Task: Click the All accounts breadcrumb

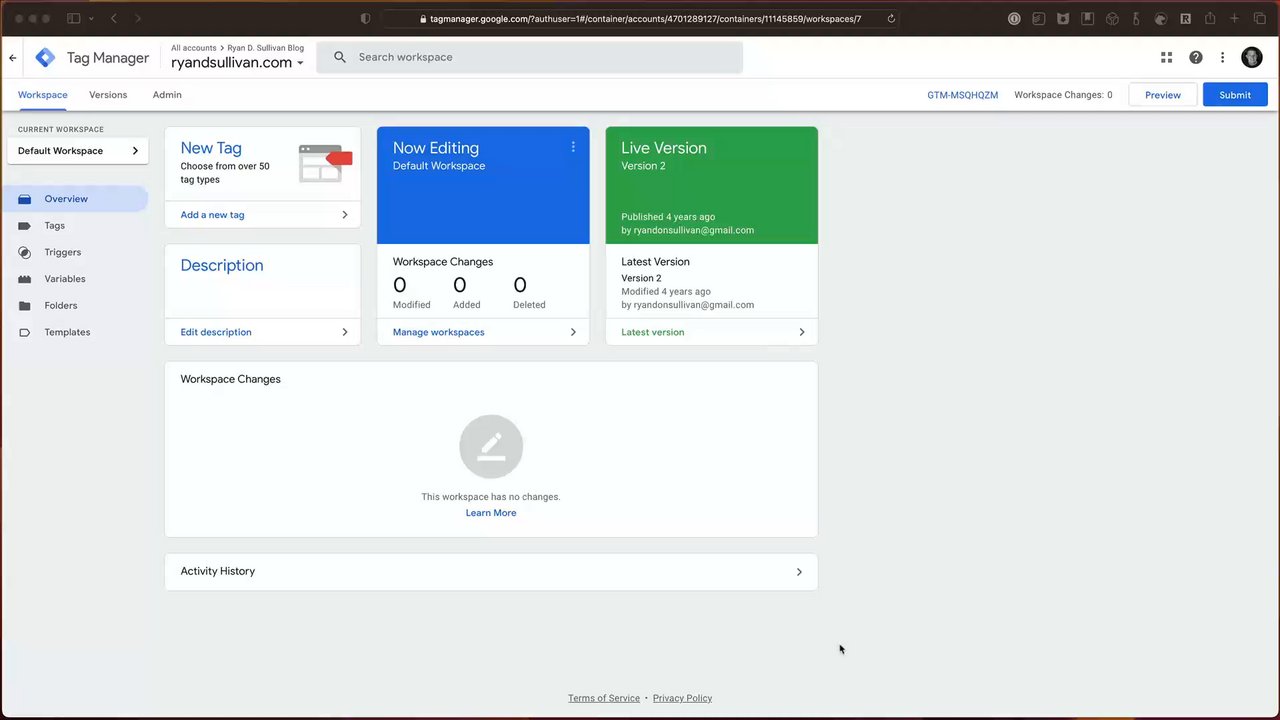Action: pos(194,48)
